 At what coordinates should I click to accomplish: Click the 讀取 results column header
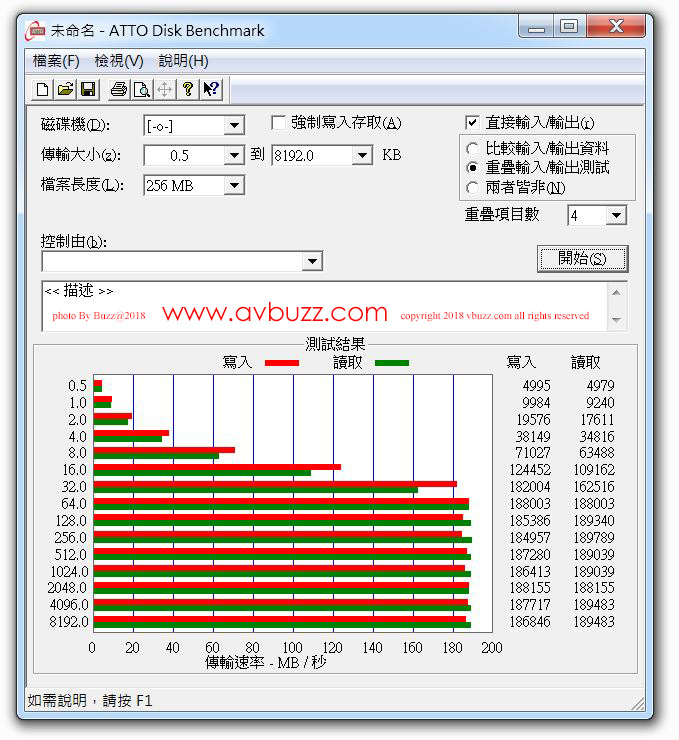click(586, 362)
